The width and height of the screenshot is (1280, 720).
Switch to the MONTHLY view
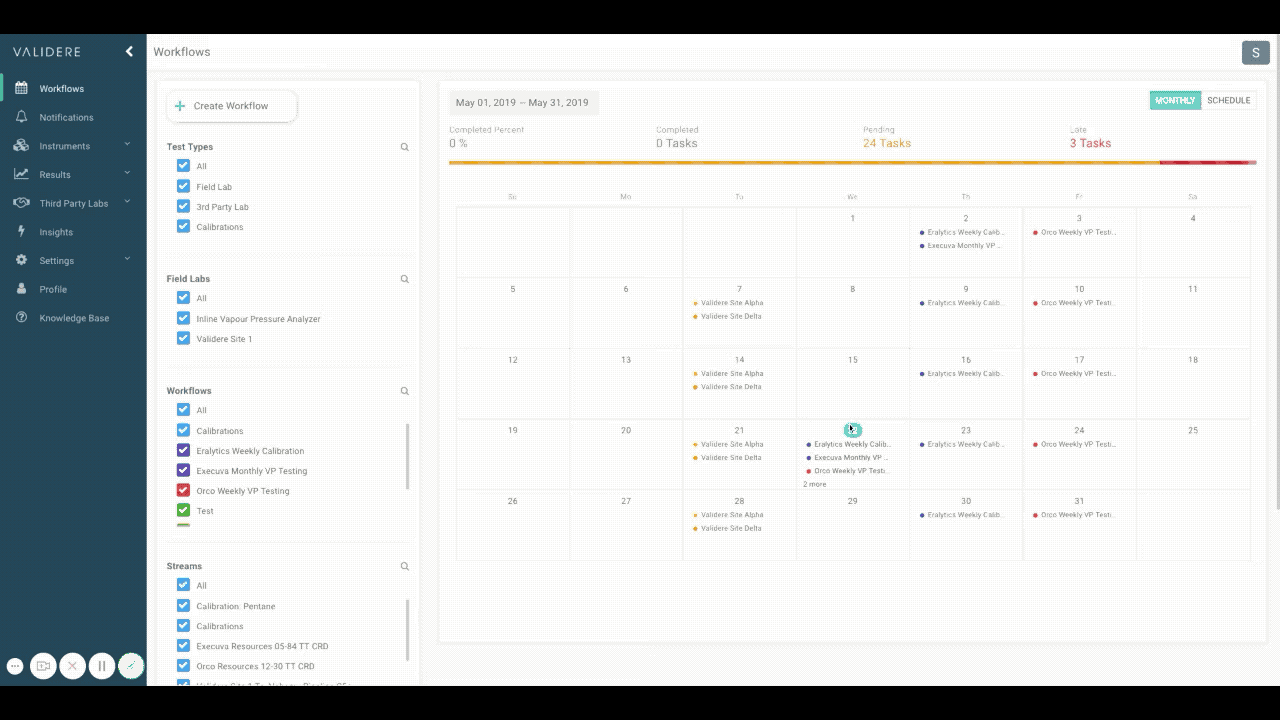(1175, 100)
